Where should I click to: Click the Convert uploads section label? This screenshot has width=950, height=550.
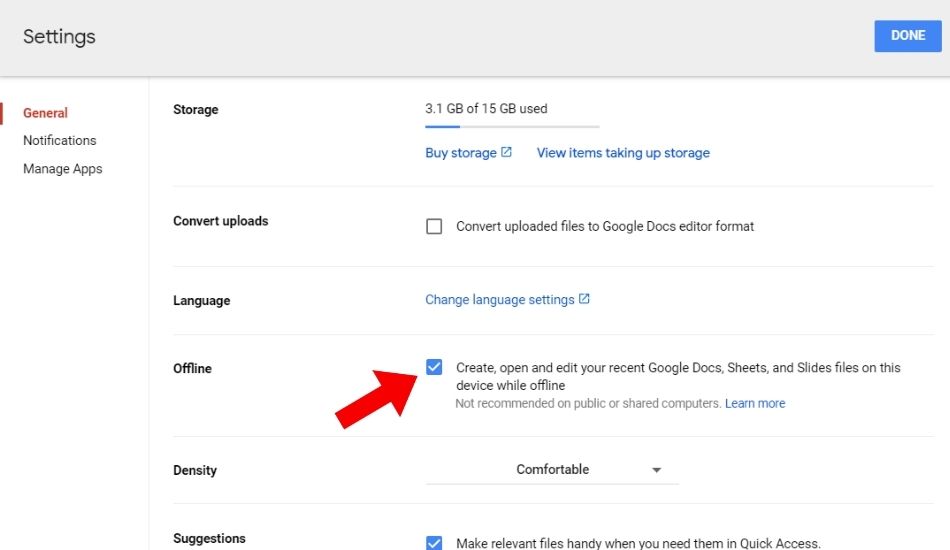(221, 221)
